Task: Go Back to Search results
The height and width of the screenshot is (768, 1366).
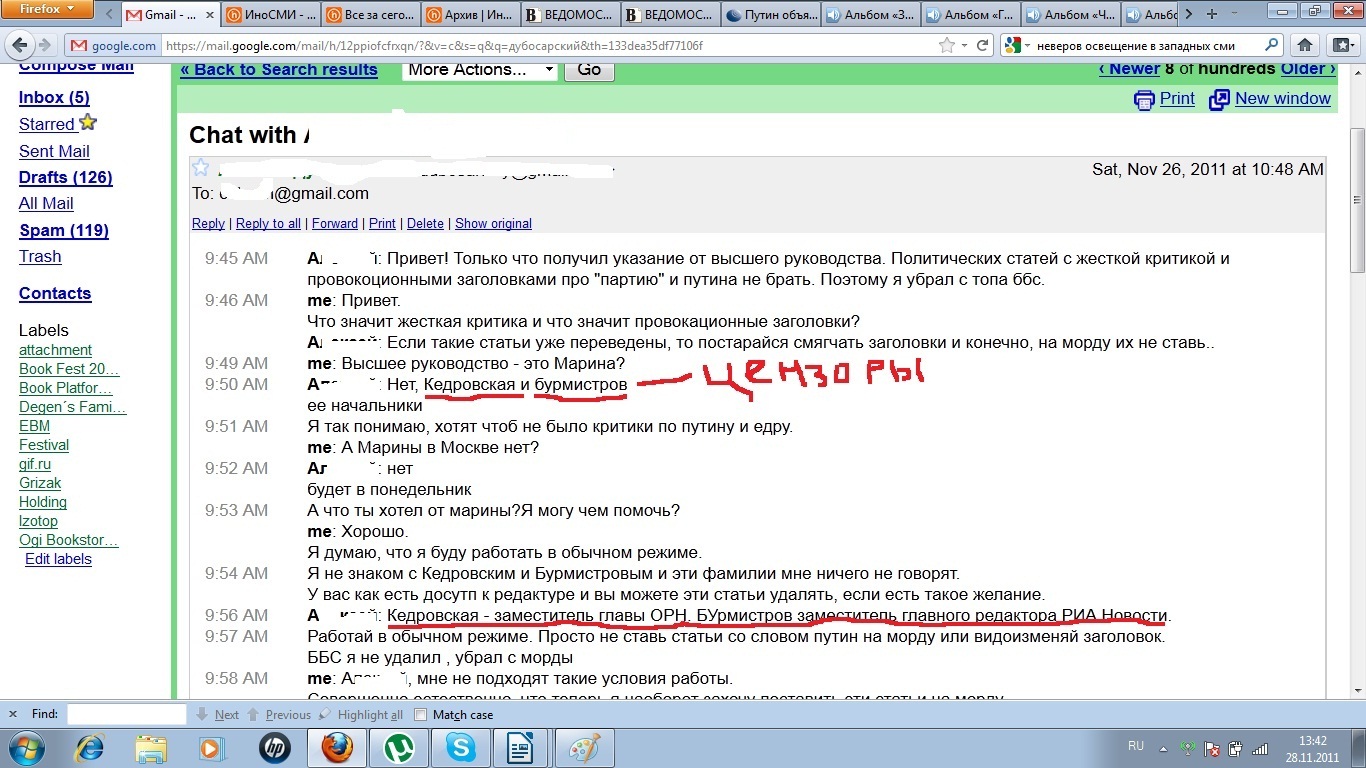Action: (279, 70)
